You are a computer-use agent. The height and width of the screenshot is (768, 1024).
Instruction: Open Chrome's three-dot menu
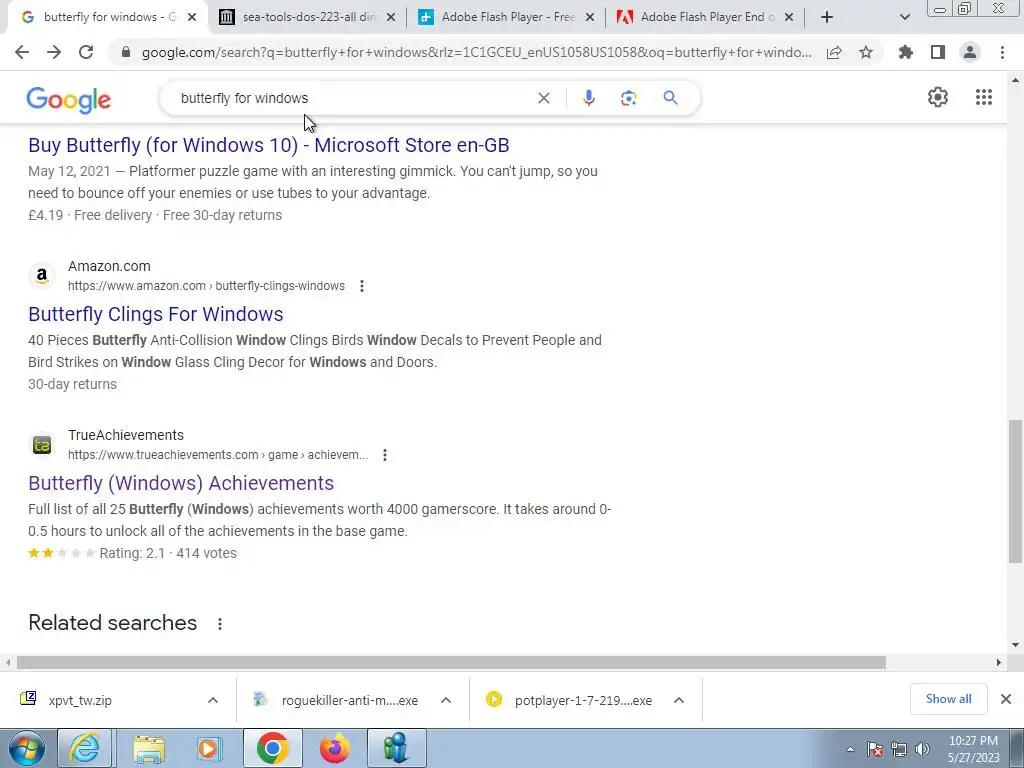pyautogui.click(x=1002, y=52)
